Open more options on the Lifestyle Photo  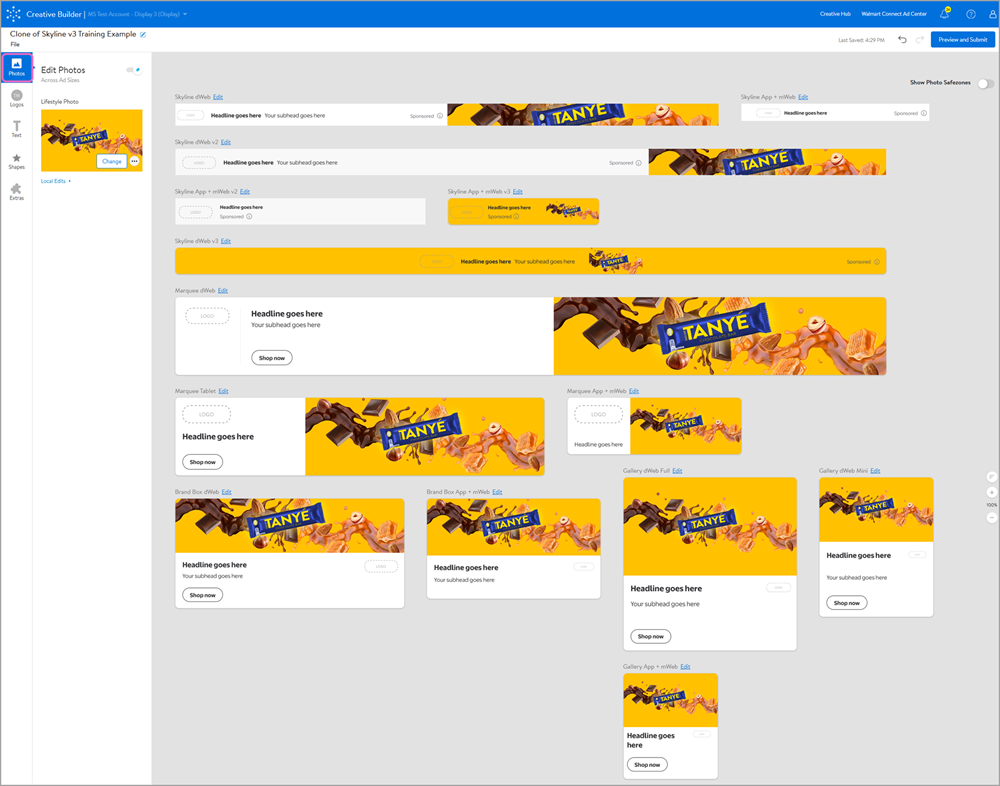[x=135, y=161]
